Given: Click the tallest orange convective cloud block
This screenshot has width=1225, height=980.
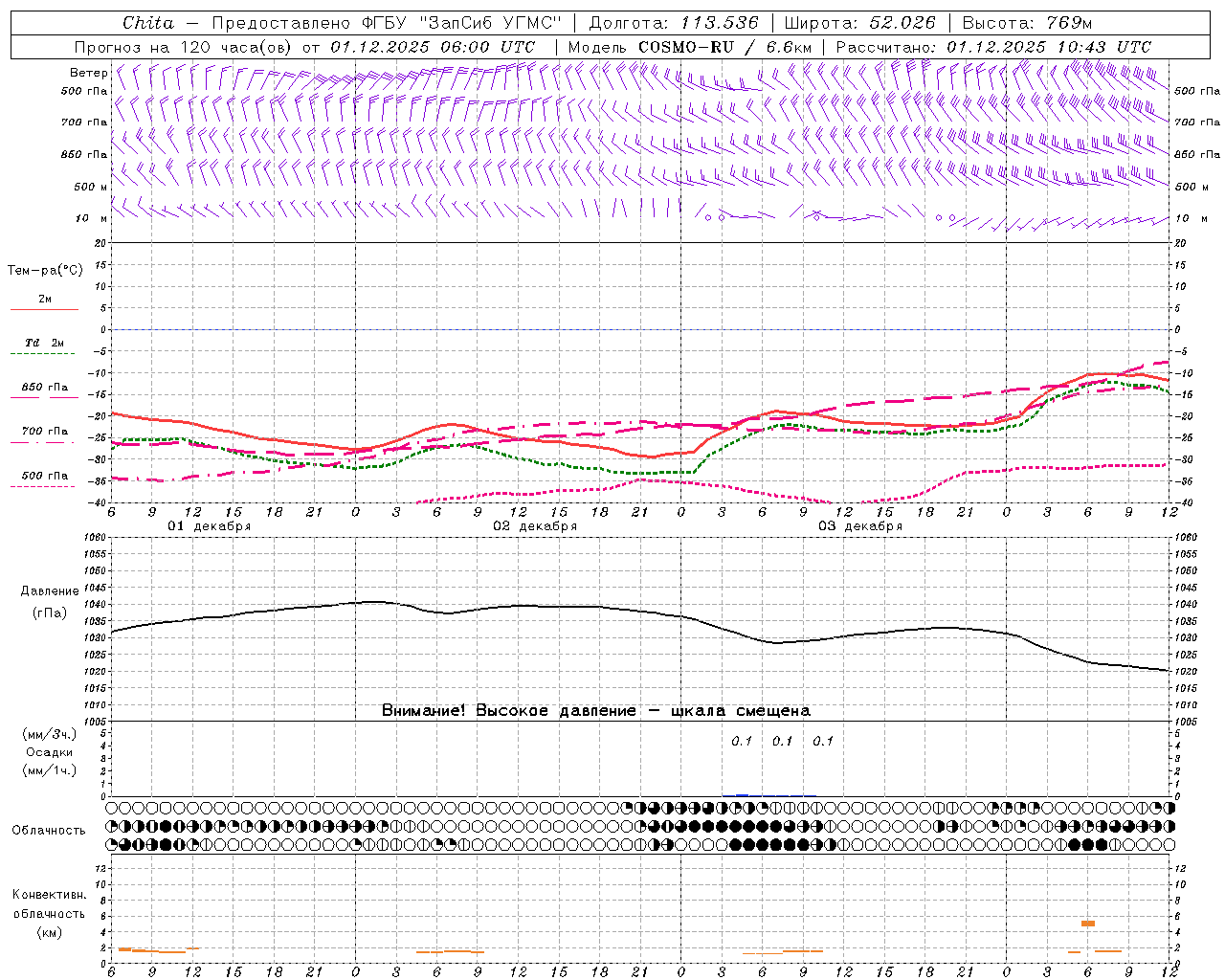Looking at the screenshot, I should tap(1088, 924).
